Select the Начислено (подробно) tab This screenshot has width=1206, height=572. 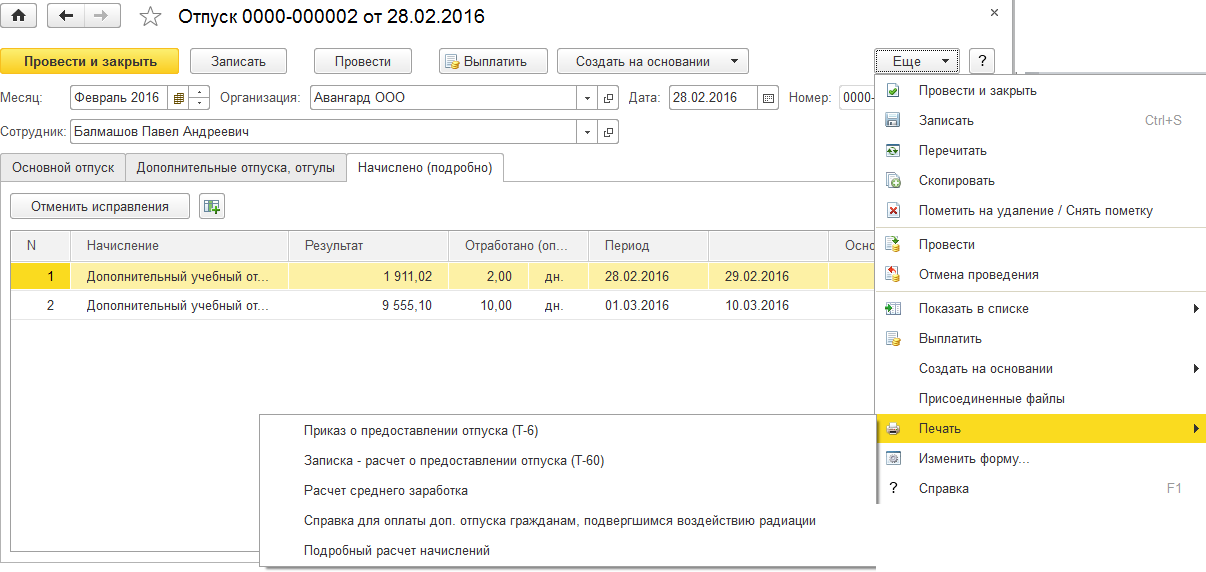[425, 167]
